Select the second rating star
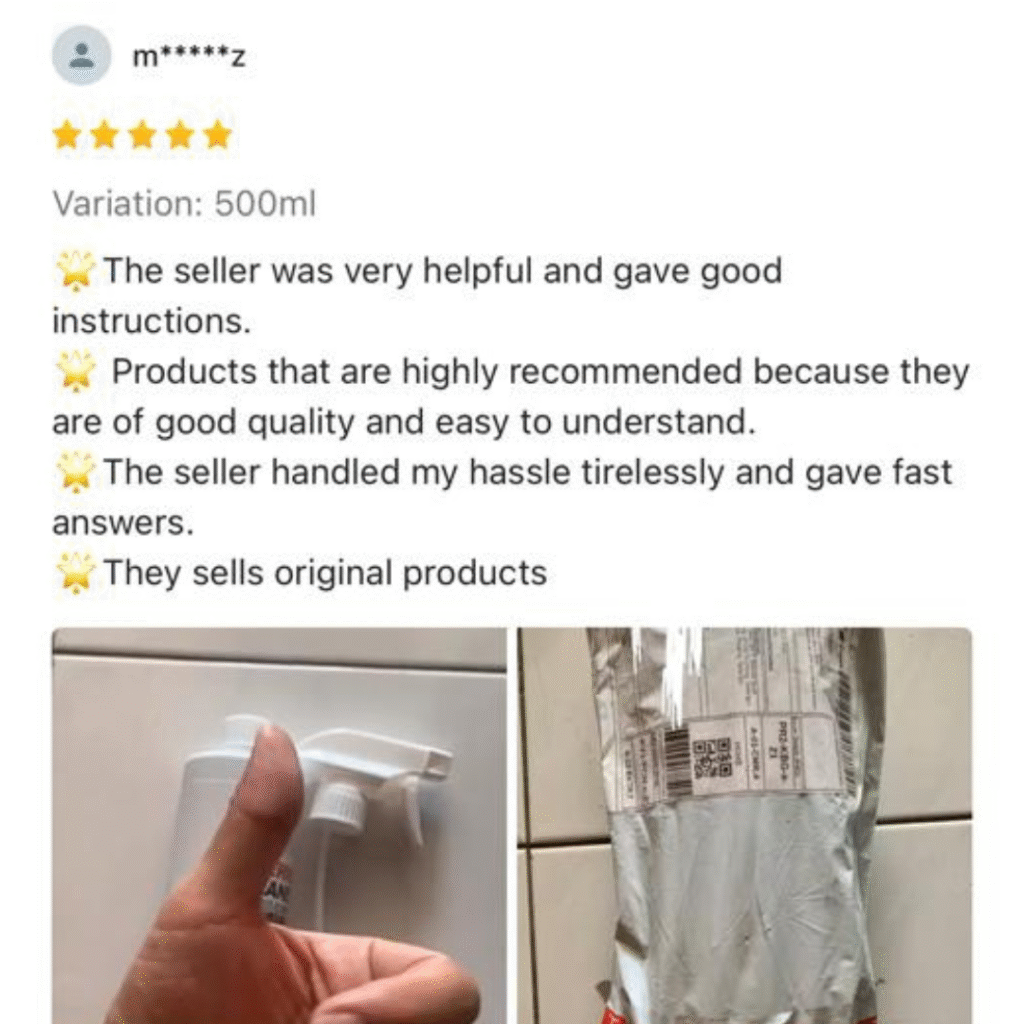Viewport: 1024px width, 1024px height. [x=104, y=135]
